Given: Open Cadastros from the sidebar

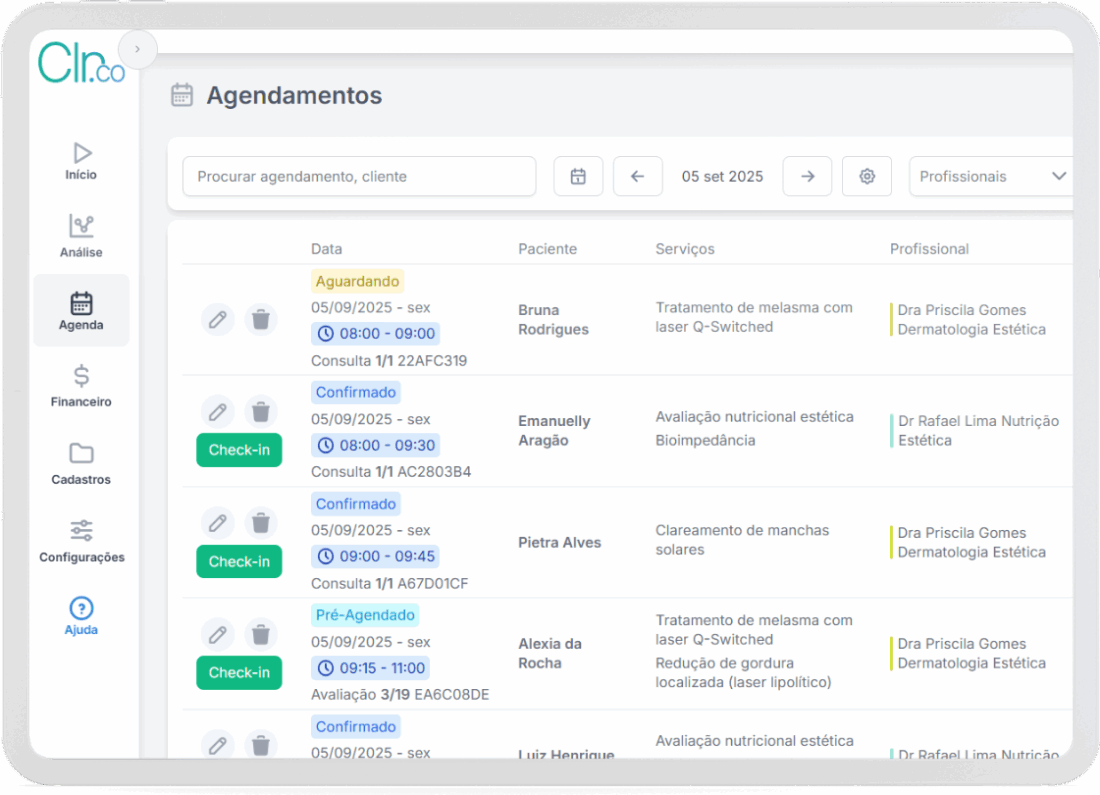Looking at the screenshot, I should 82,463.
